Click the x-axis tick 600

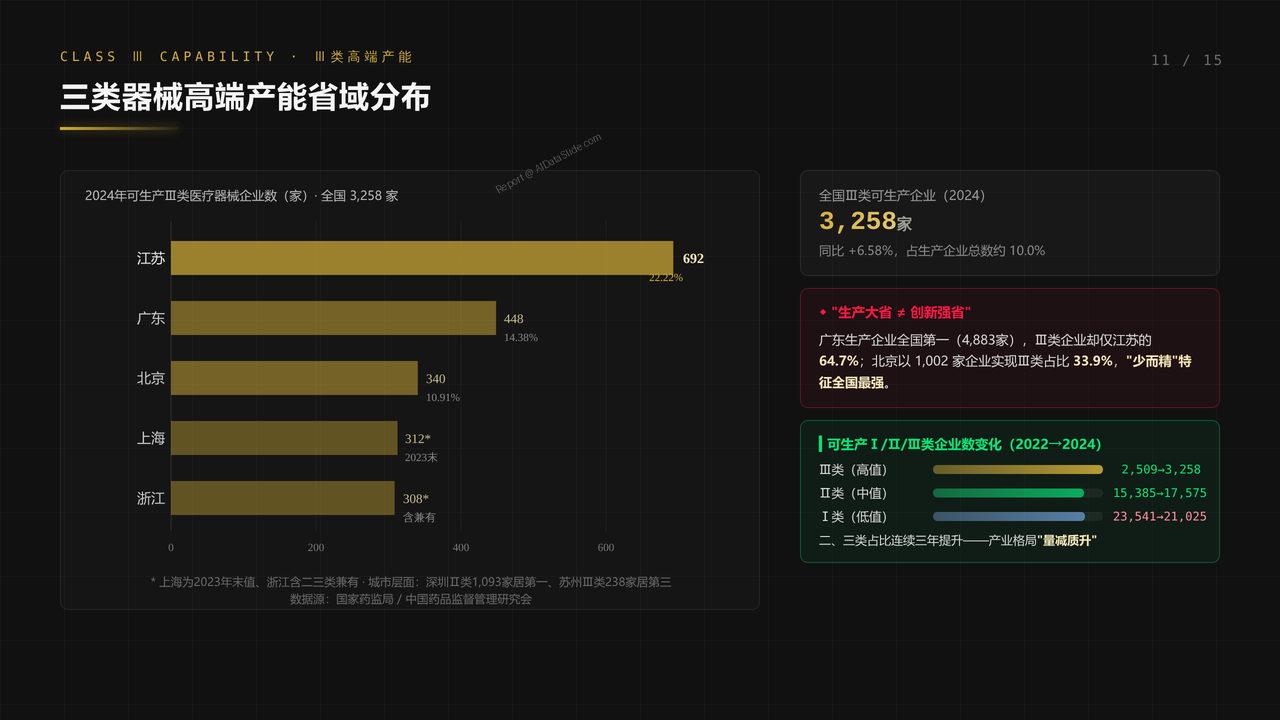click(x=606, y=547)
